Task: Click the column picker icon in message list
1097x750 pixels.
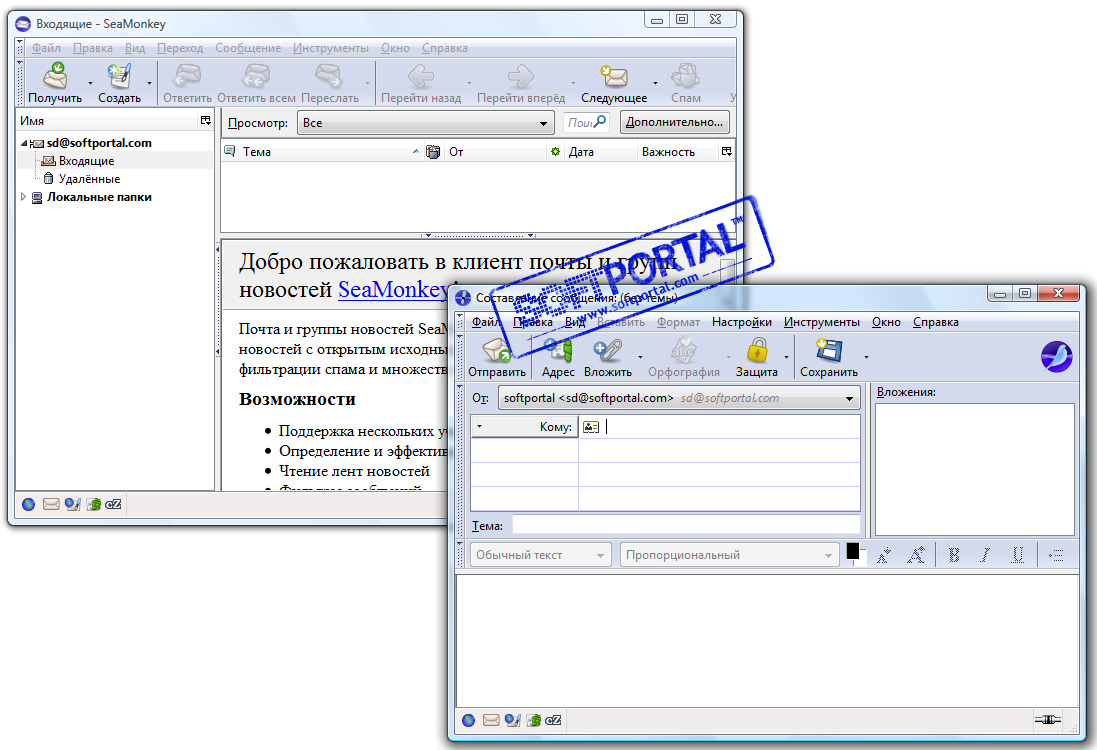Action: (x=727, y=152)
